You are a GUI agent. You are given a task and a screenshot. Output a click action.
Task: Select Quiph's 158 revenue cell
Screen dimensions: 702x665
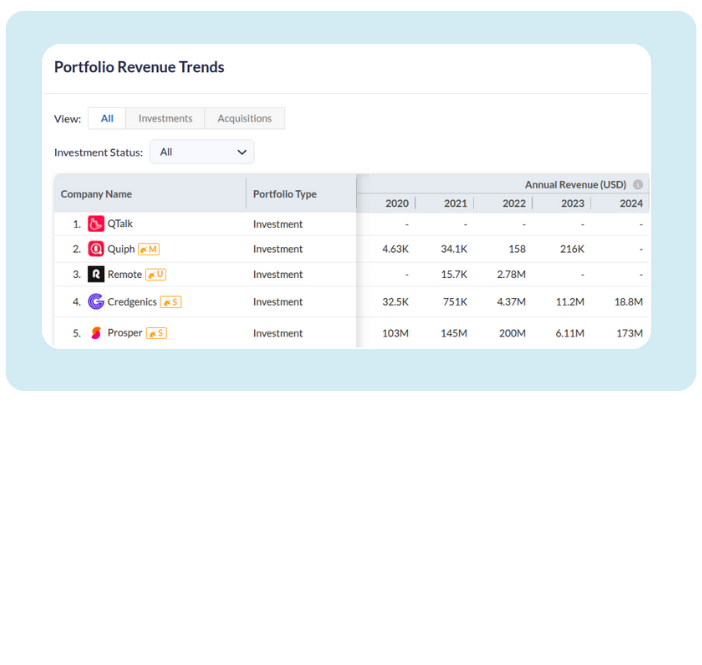(517, 249)
